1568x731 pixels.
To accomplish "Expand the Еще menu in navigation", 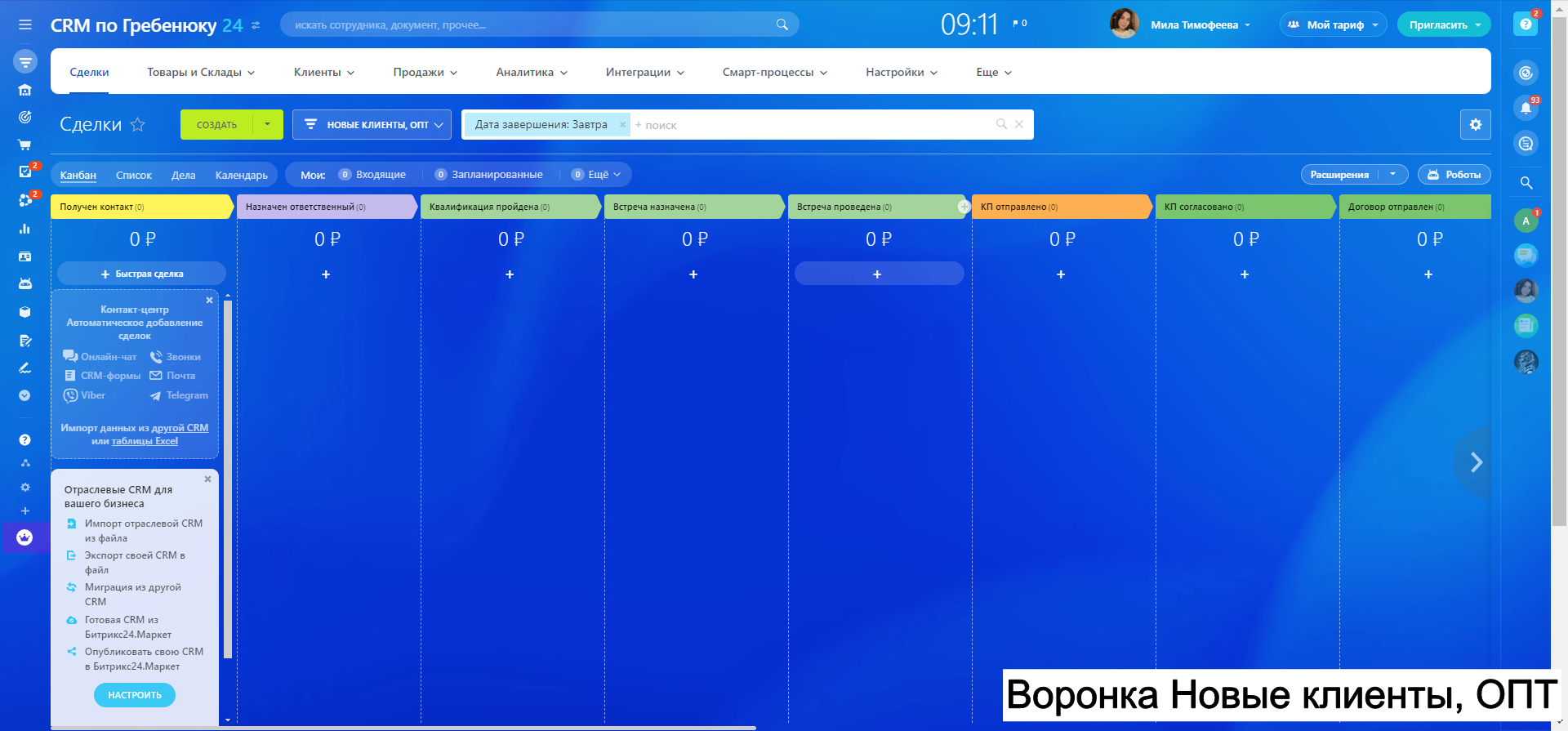I will [994, 72].
